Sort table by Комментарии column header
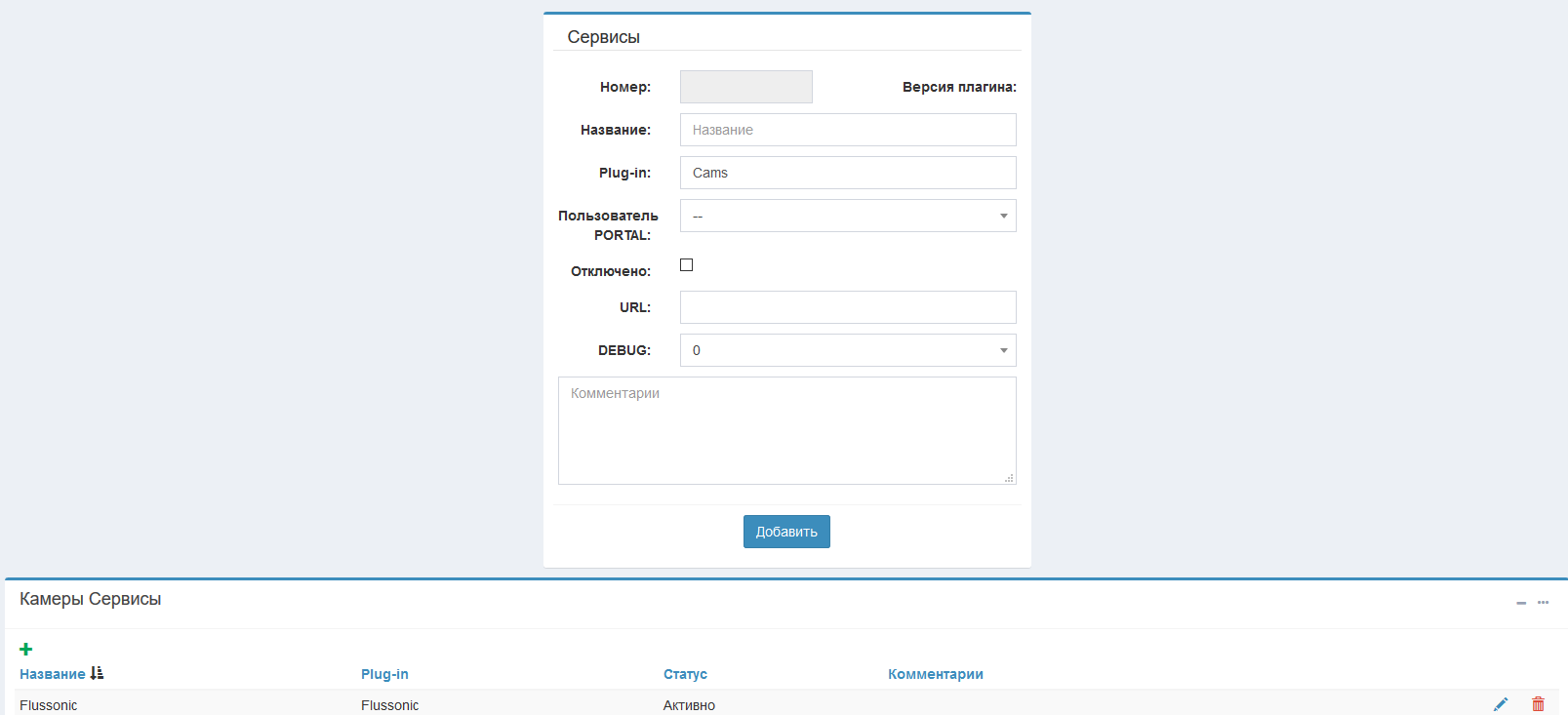The image size is (1568, 715). coord(935,674)
